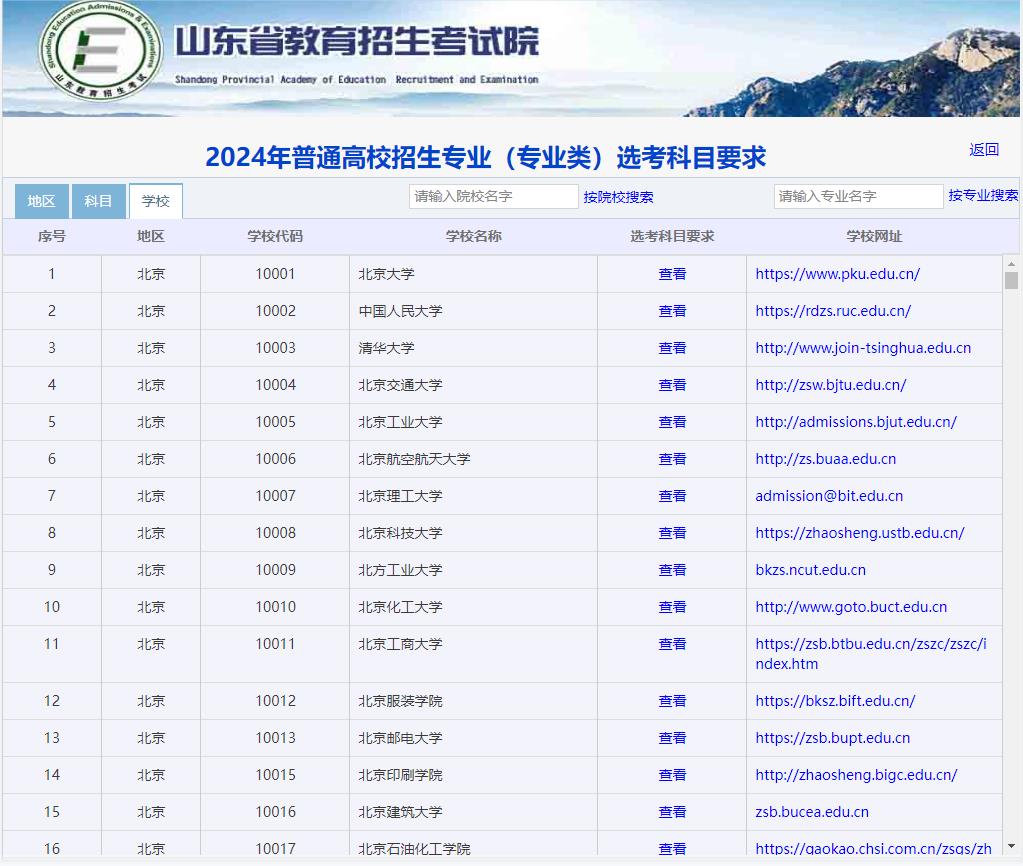Open 查看 for 中国人民大学
The height and width of the screenshot is (866, 1023).
[672, 311]
